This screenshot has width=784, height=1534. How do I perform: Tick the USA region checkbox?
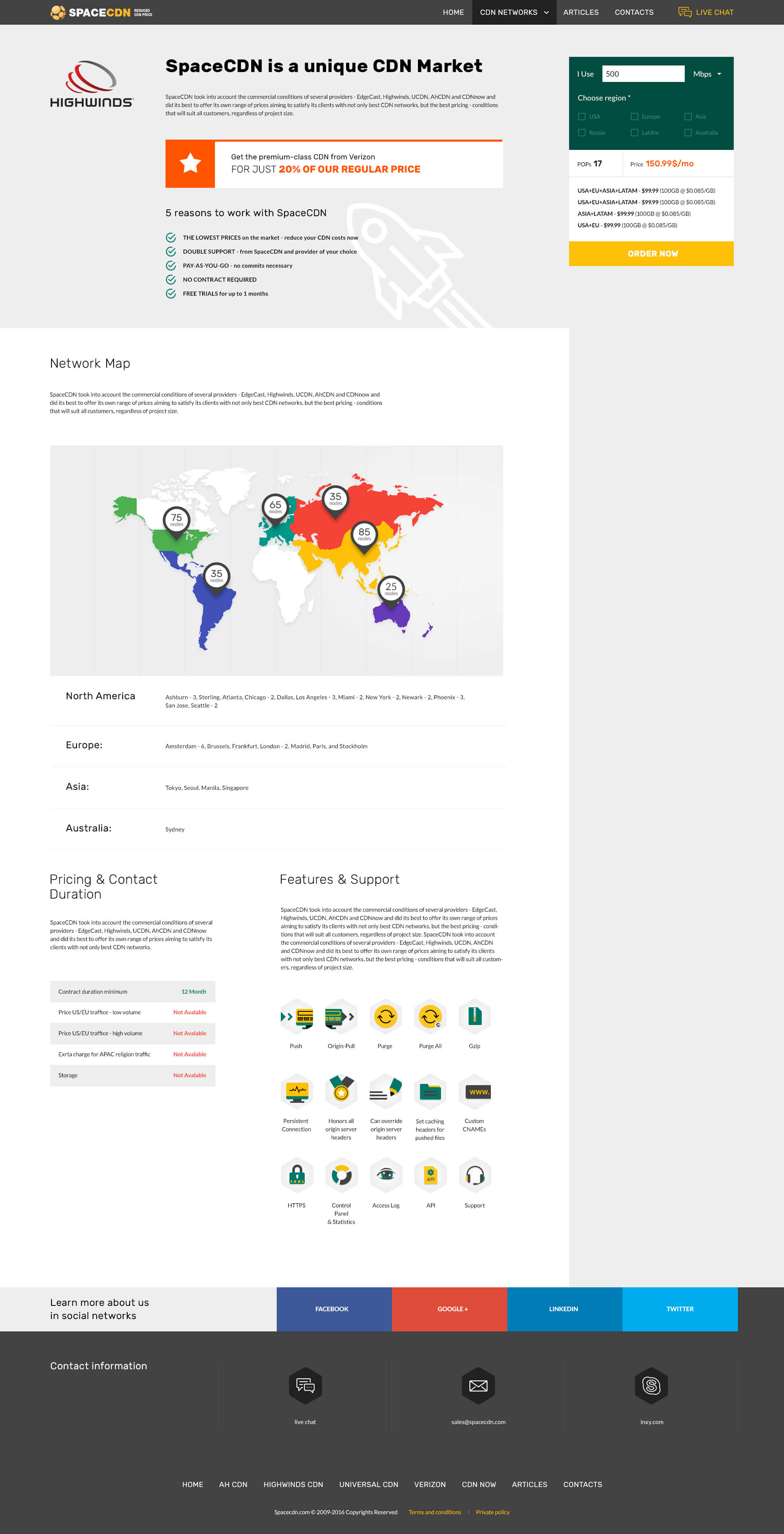point(581,117)
